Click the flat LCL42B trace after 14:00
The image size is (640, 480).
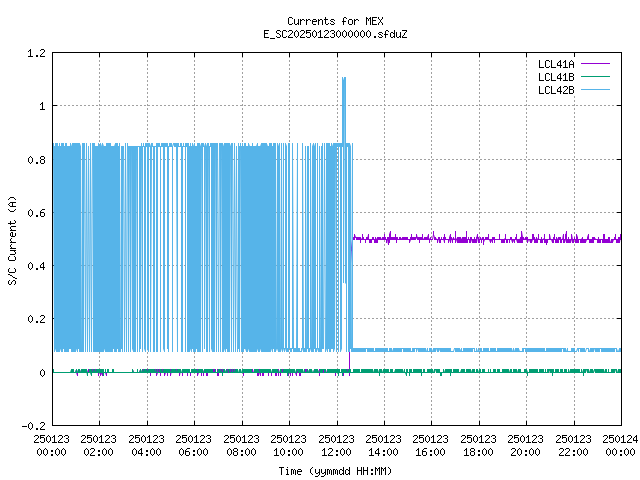click(x=502, y=350)
